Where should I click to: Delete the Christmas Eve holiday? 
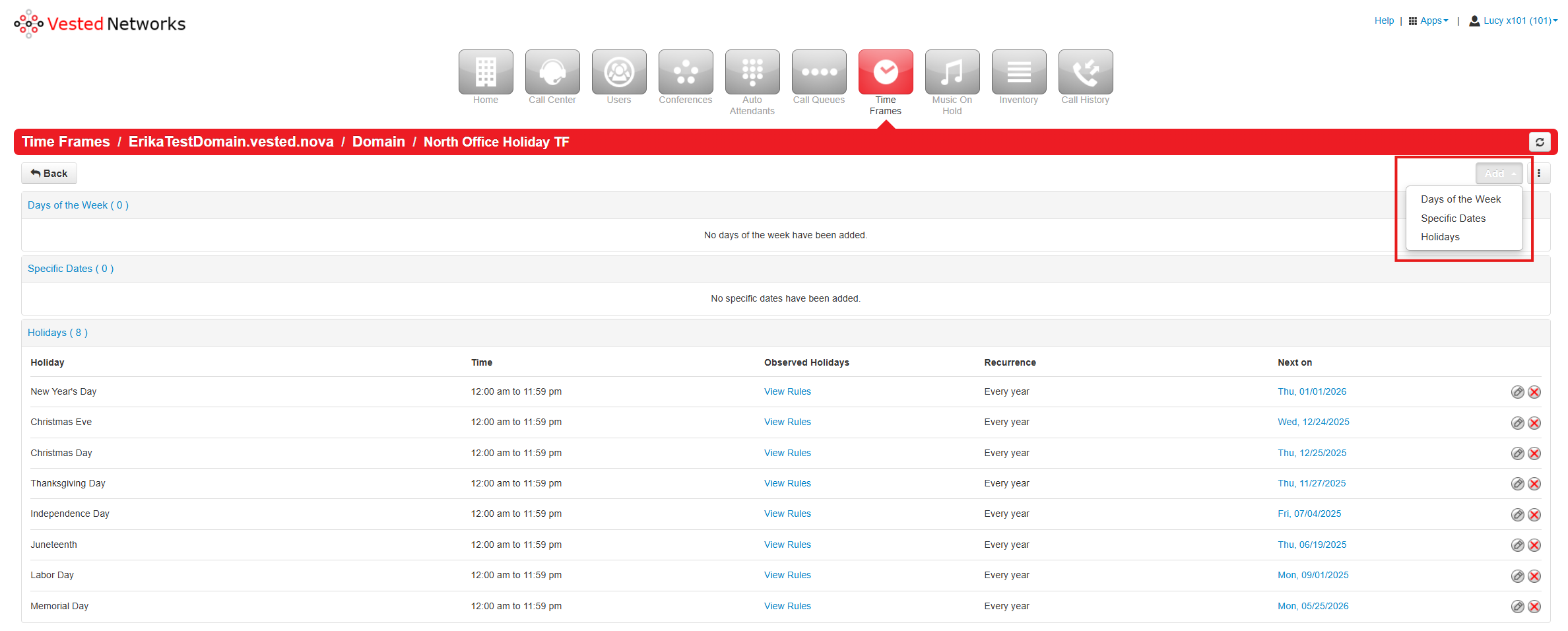click(1534, 423)
